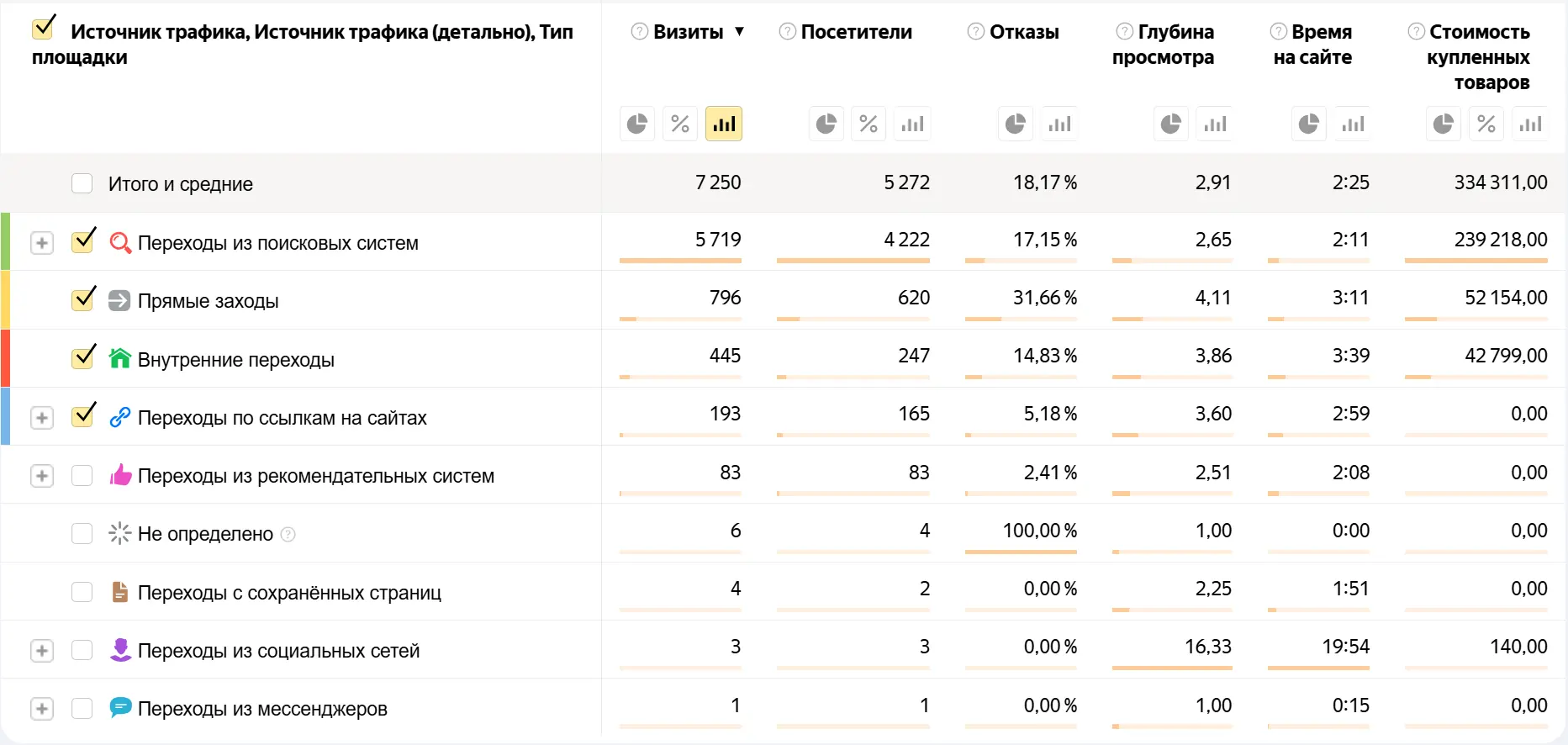Show pie chart for Время на сайте
1568x745 pixels.
point(1309,124)
